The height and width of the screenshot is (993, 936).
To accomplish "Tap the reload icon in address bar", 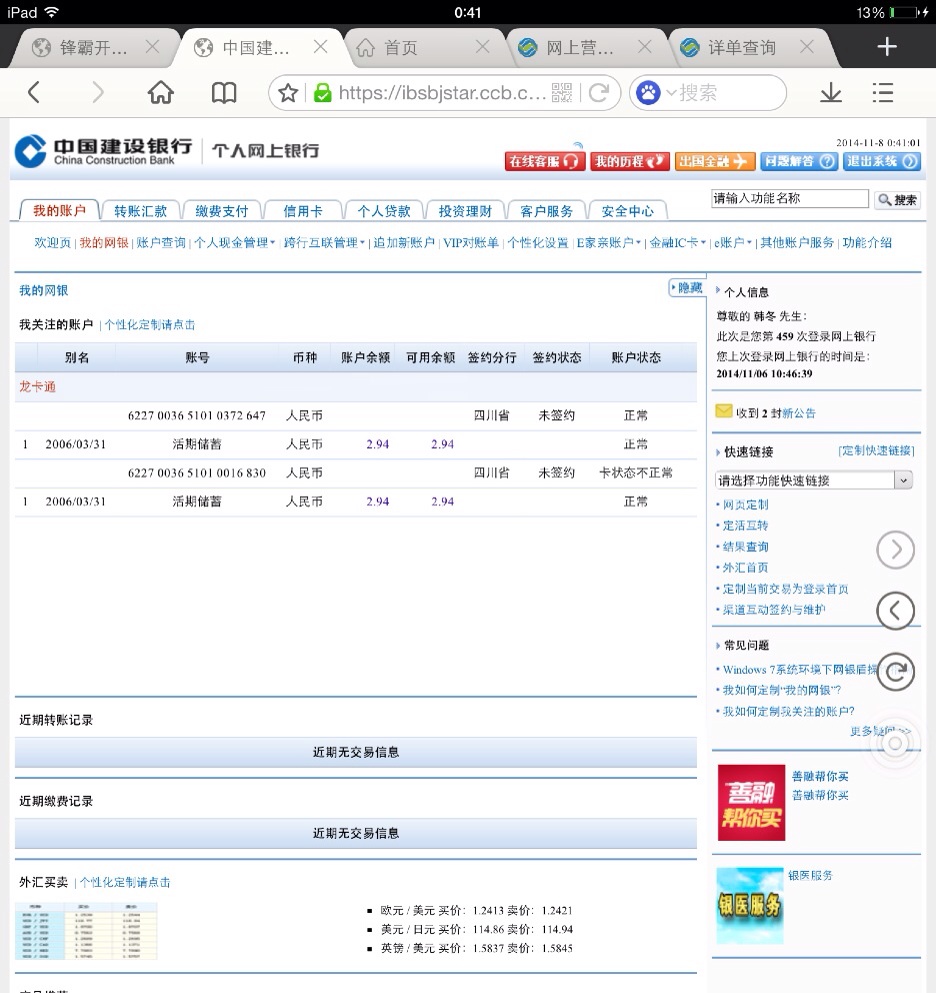I will point(598,93).
